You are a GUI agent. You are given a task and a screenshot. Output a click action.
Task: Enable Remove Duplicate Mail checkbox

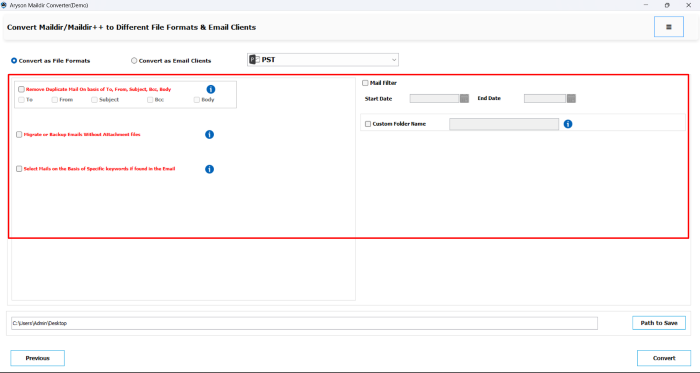21,89
